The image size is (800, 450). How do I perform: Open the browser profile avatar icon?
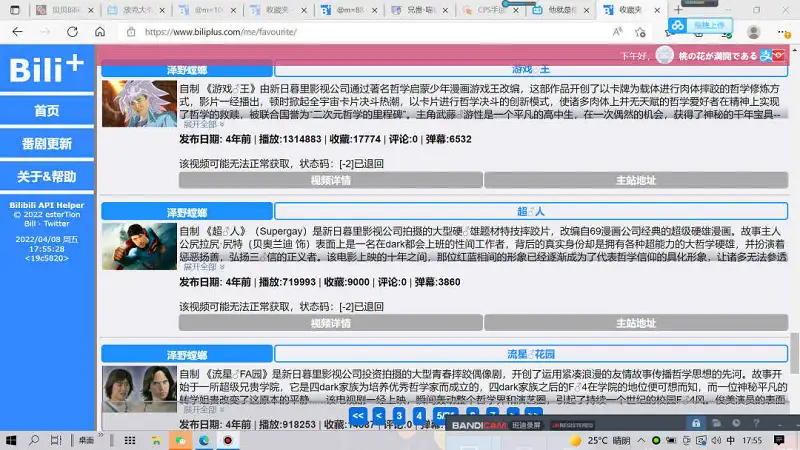[754, 32]
